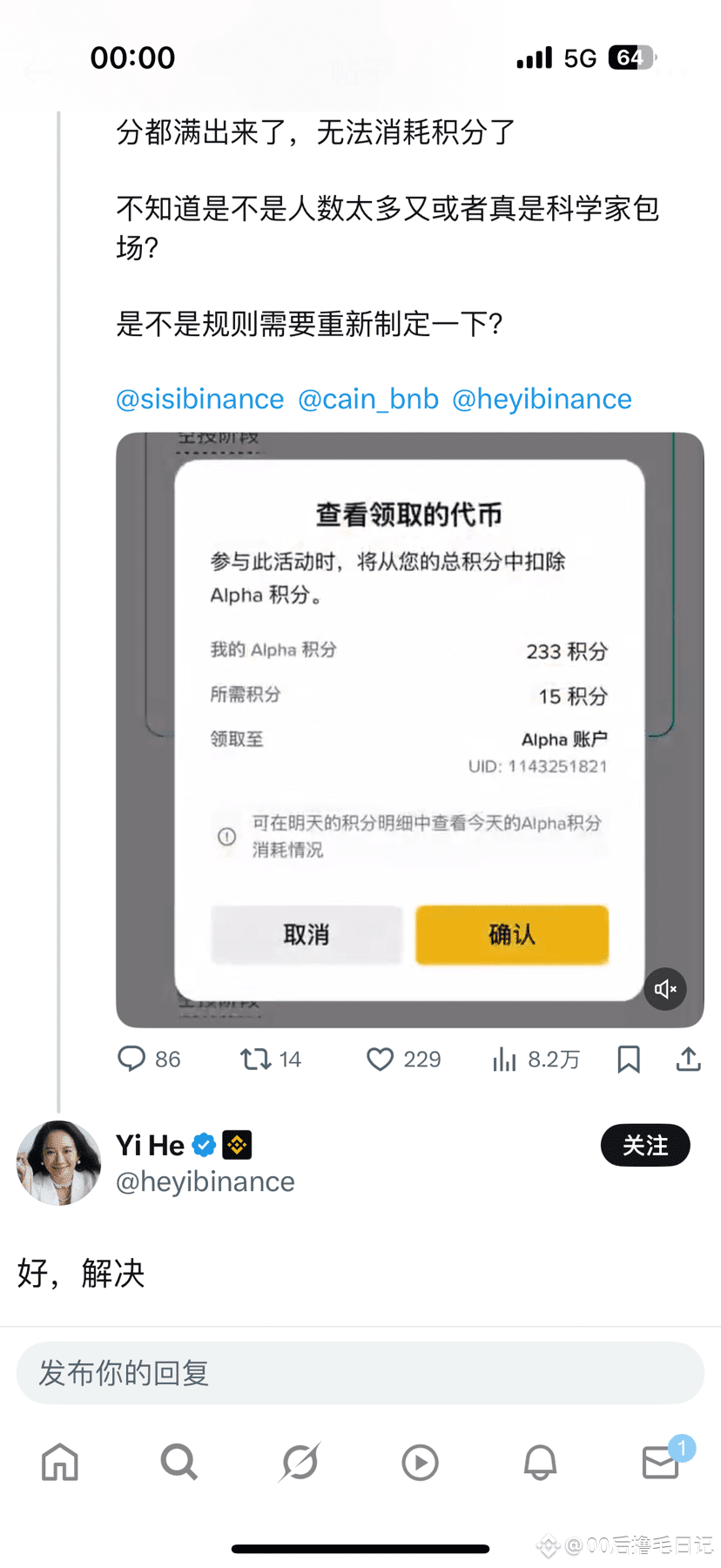Screen dimensions: 721x1568
Task: Open the notifications bell
Action: [540, 1462]
